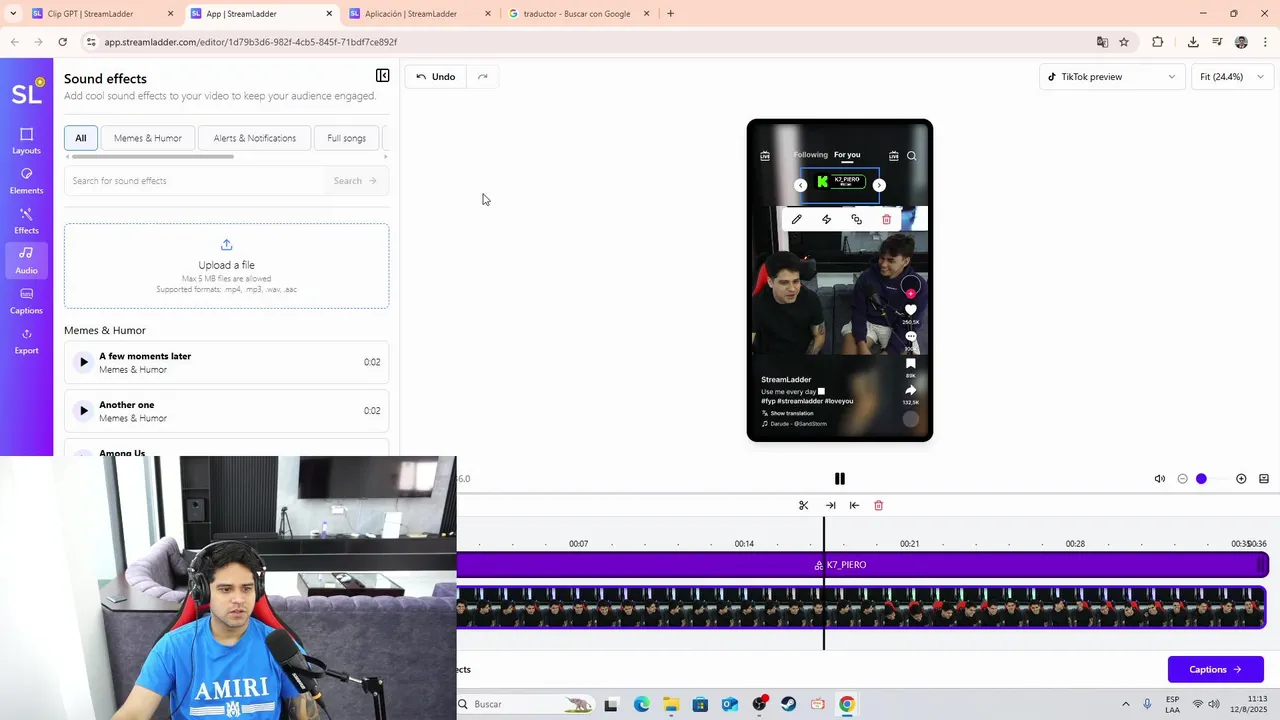Continue to Captions purple button
This screenshot has height=720, width=1280.
[1215, 669]
